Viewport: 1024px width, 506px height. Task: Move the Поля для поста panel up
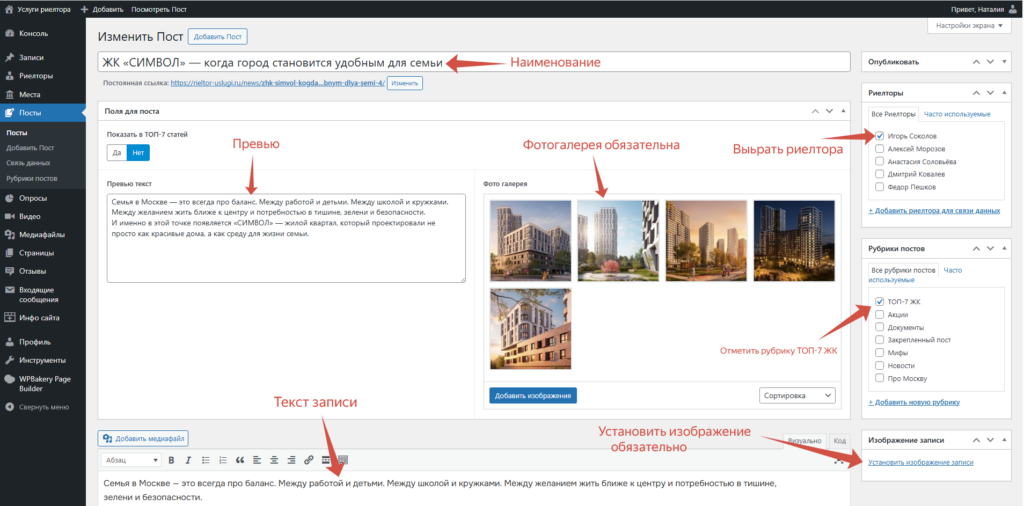[x=815, y=111]
